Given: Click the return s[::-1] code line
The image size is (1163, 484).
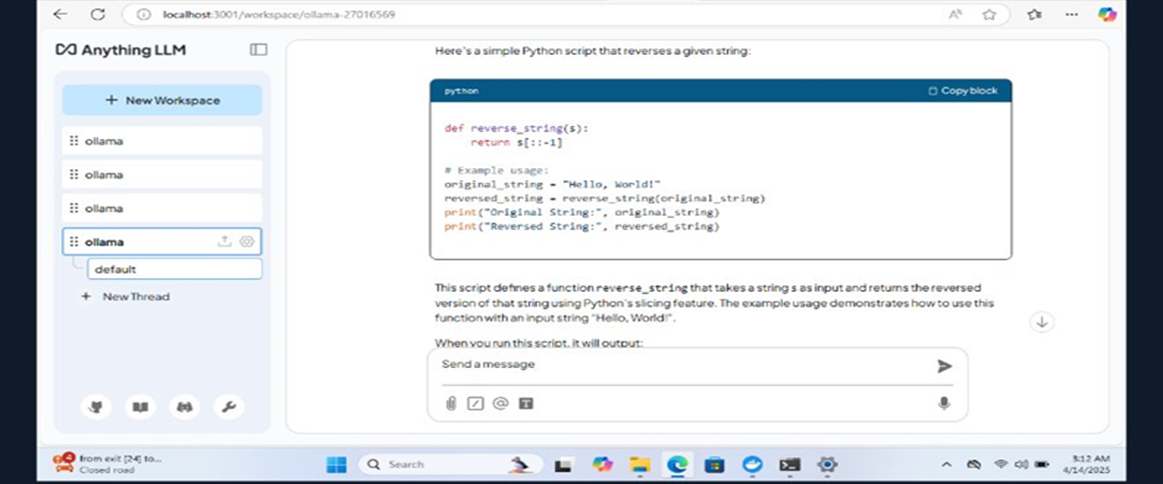Looking at the screenshot, I should pos(516,142).
